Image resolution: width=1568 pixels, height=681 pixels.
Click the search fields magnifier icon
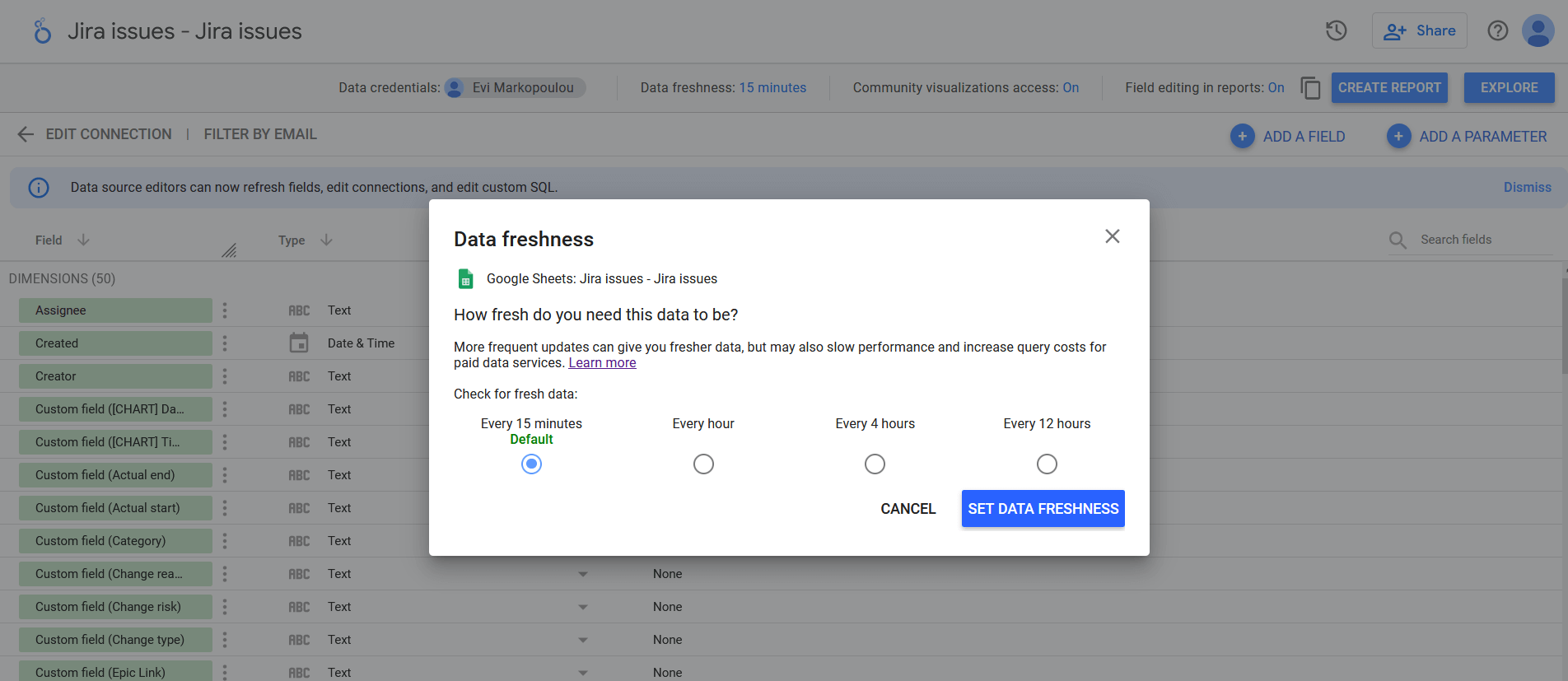coord(1398,240)
